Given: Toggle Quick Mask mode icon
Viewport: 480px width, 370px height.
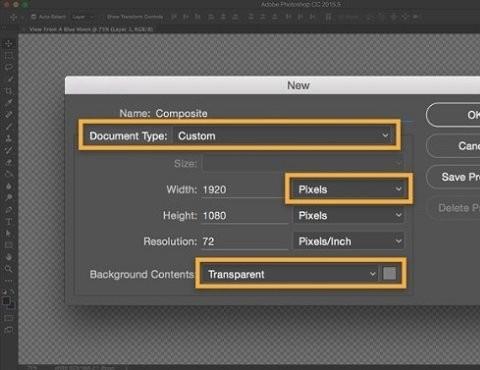Looking at the screenshot, I should 9,318.
